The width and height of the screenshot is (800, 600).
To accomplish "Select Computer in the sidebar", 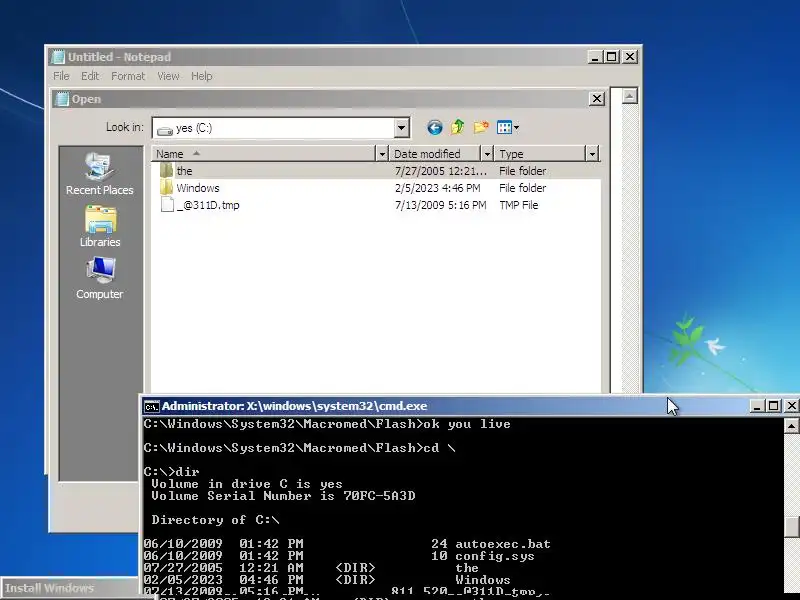I will click(x=99, y=278).
